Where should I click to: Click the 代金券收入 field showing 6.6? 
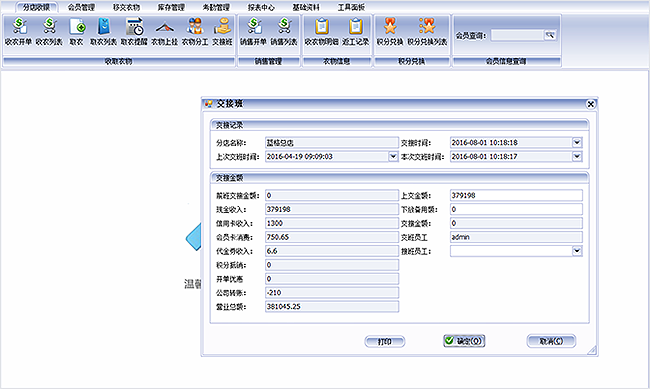click(x=332, y=251)
